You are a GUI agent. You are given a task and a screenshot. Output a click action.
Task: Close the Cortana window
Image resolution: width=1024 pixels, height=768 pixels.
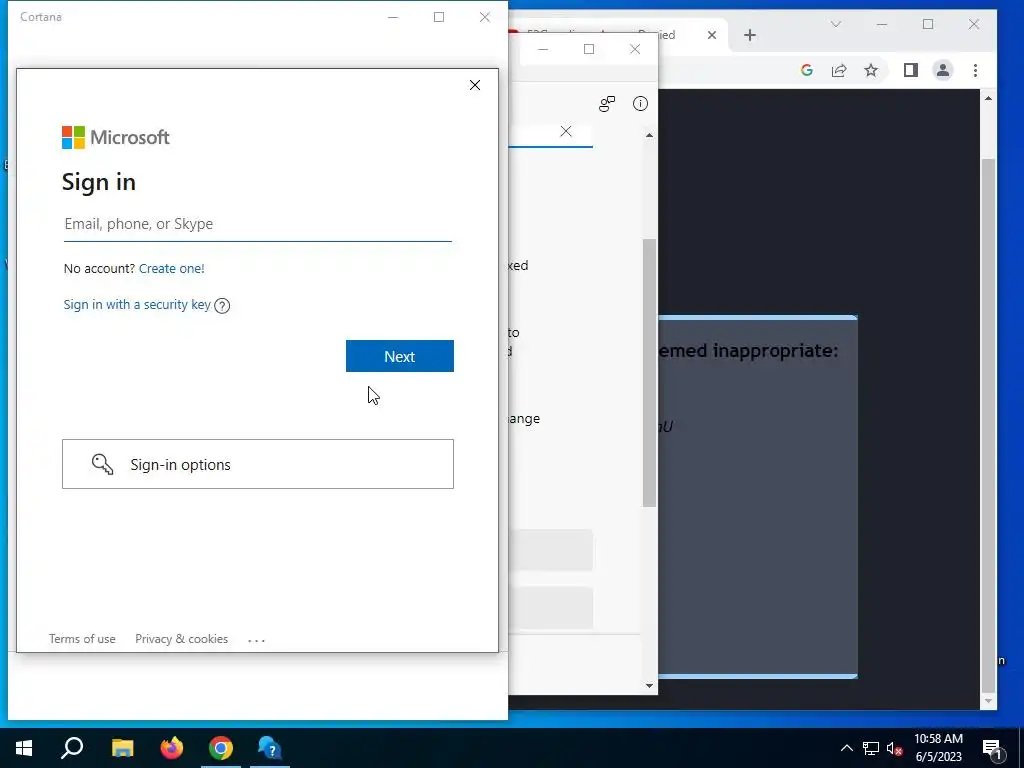[485, 17]
